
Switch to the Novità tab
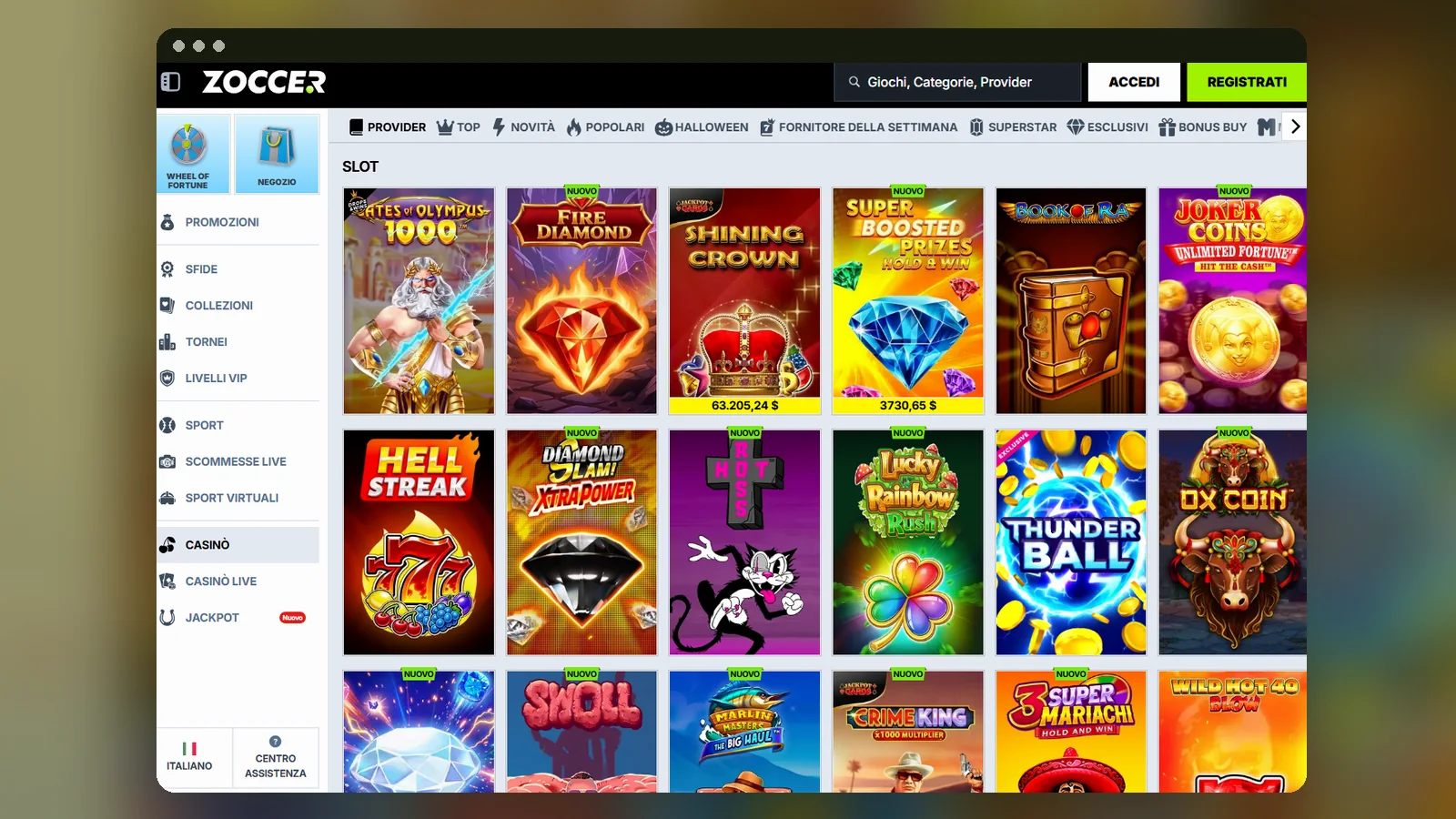[x=524, y=127]
